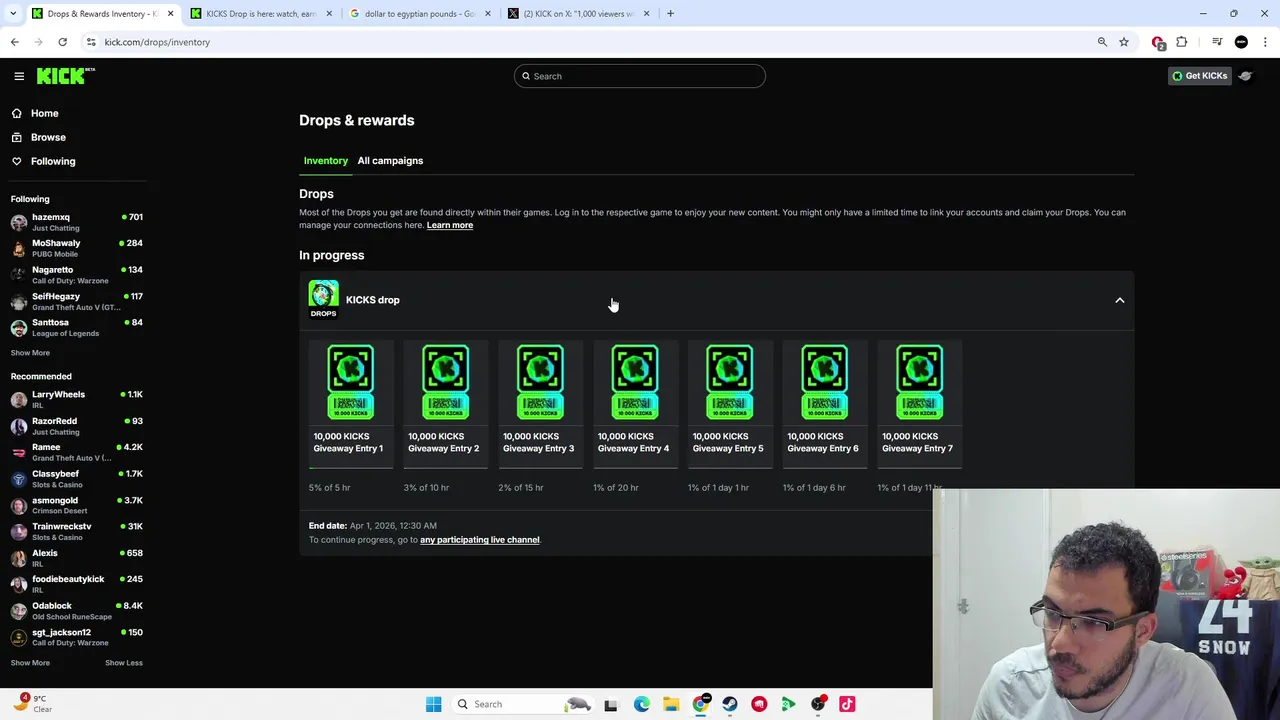This screenshot has height=720, width=1280.
Task: Open RazorRedd recommended channel
Action: pyautogui.click(x=77, y=426)
